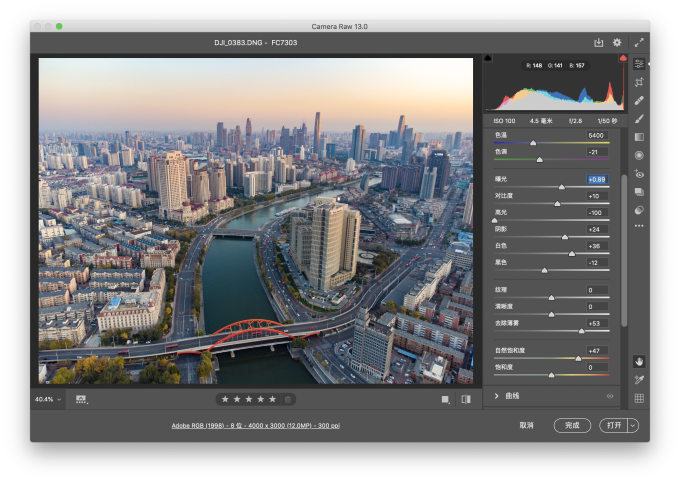Click the 打开 open button
This screenshot has width=680, height=482.
click(614, 426)
